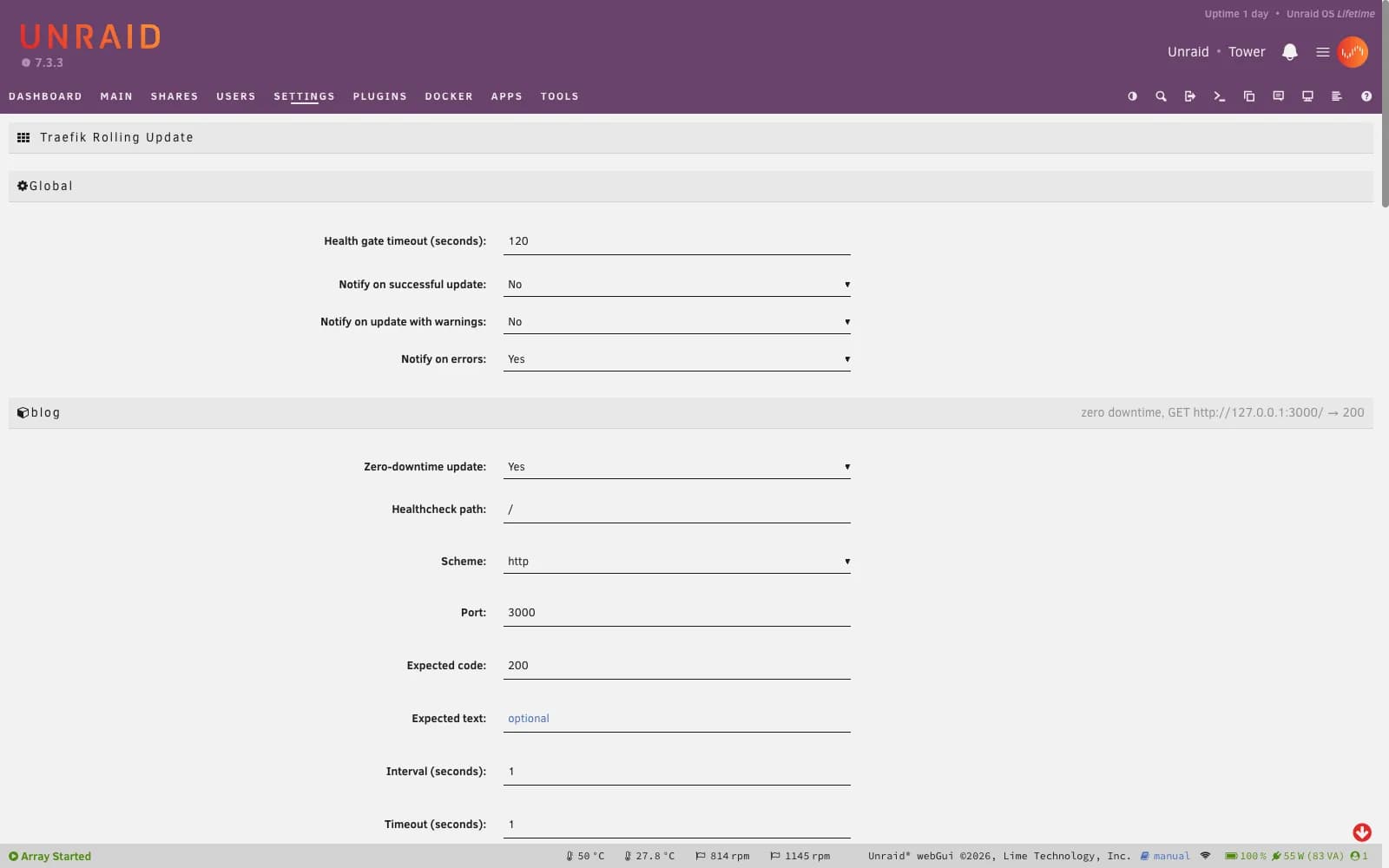This screenshot has width=1389, height=868.
Task: Click the battery 100% status icon
Action: (1231, 856)
